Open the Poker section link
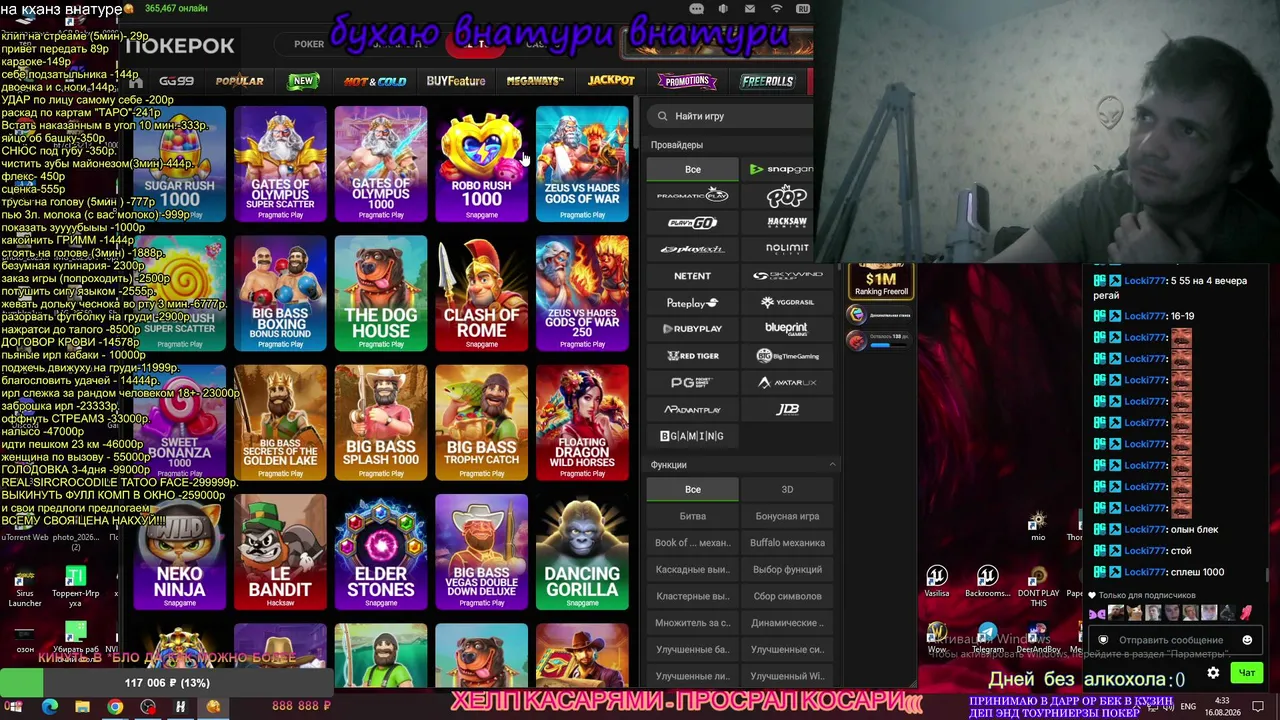This screenshot has width=1280, height=720. [x=309, y=44]
